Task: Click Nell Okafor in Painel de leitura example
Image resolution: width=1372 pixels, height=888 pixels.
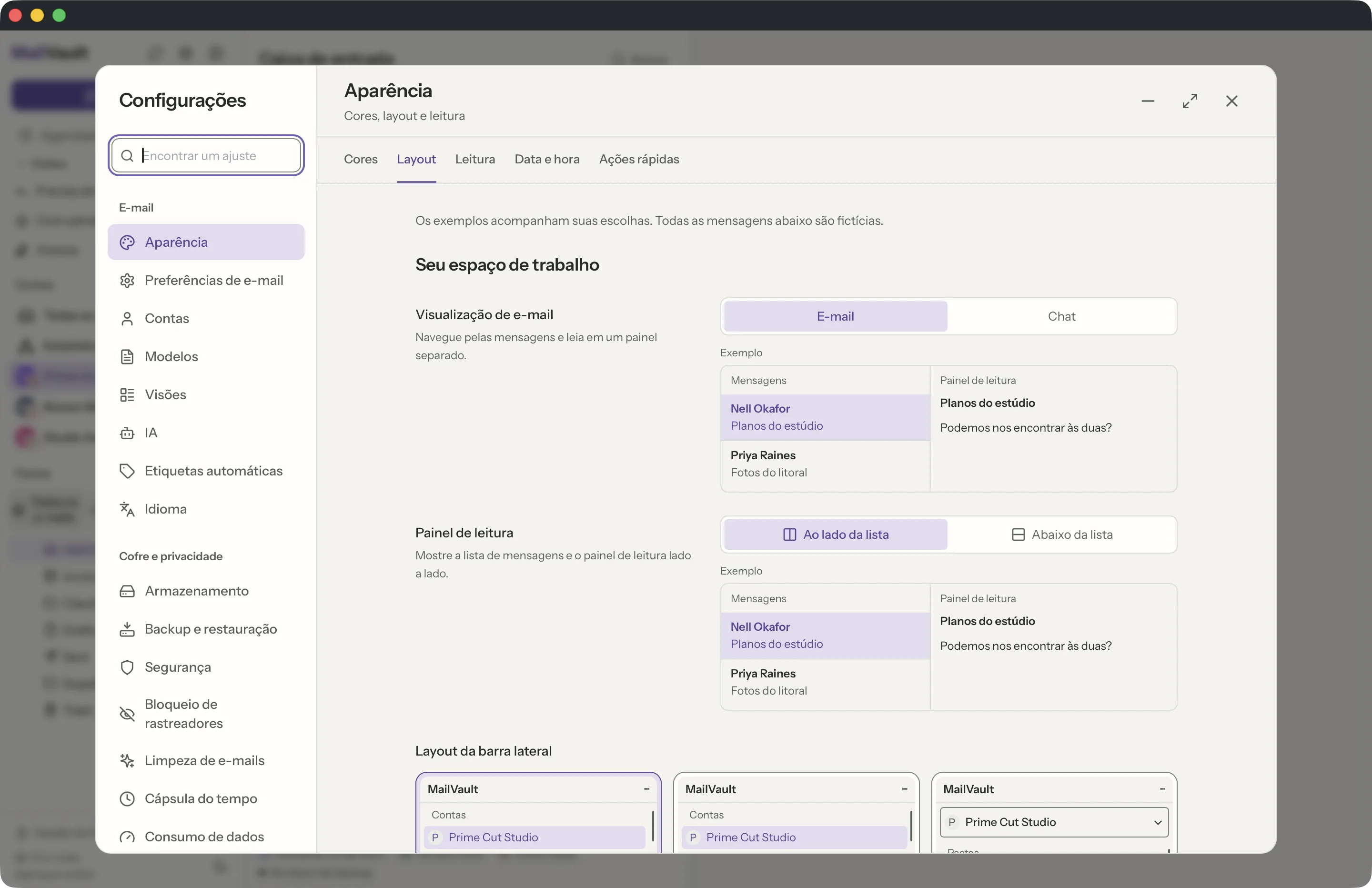Action: click(826, 636)
